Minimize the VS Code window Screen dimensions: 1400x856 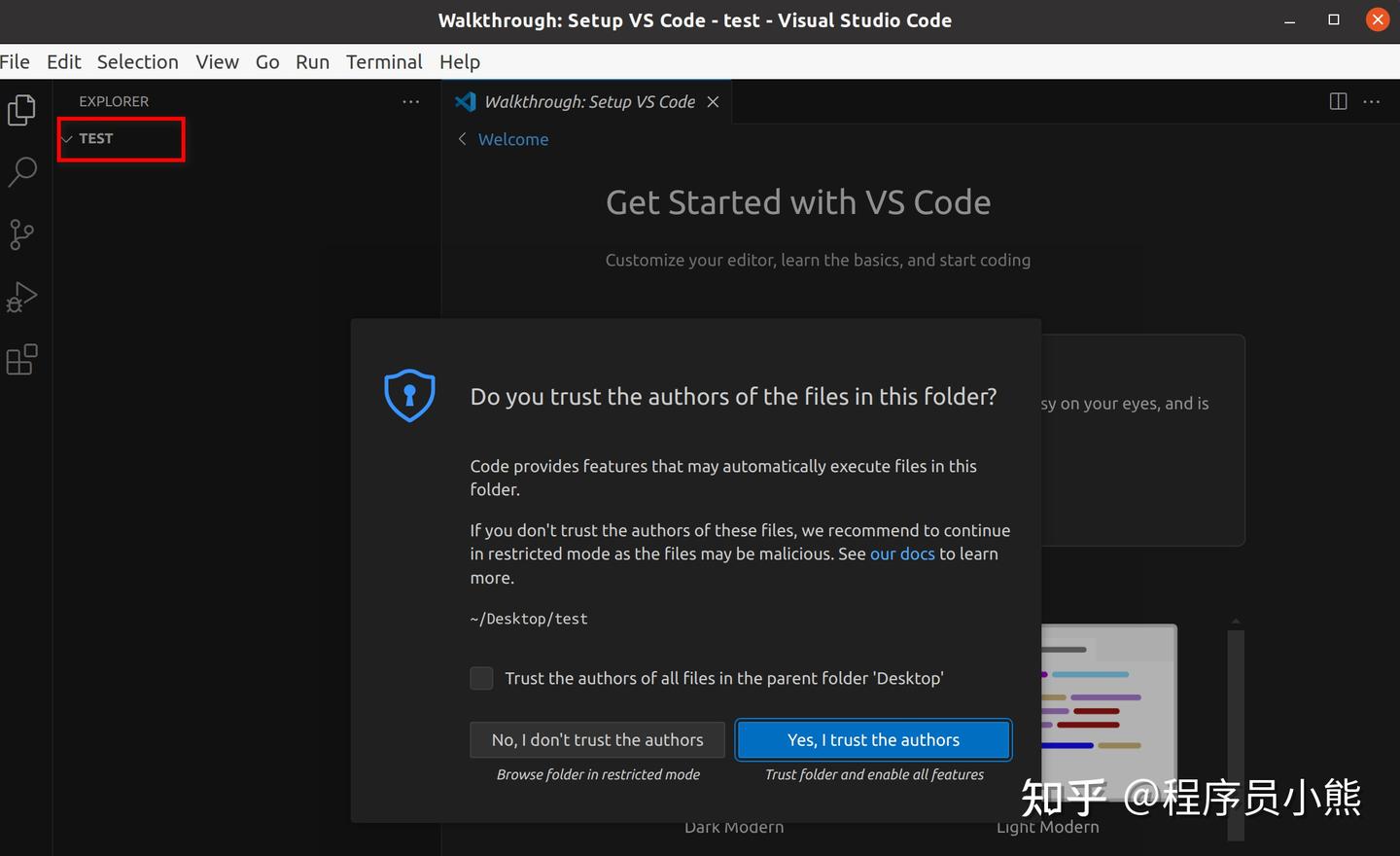pyautogui.click(x=1290, y=20)
